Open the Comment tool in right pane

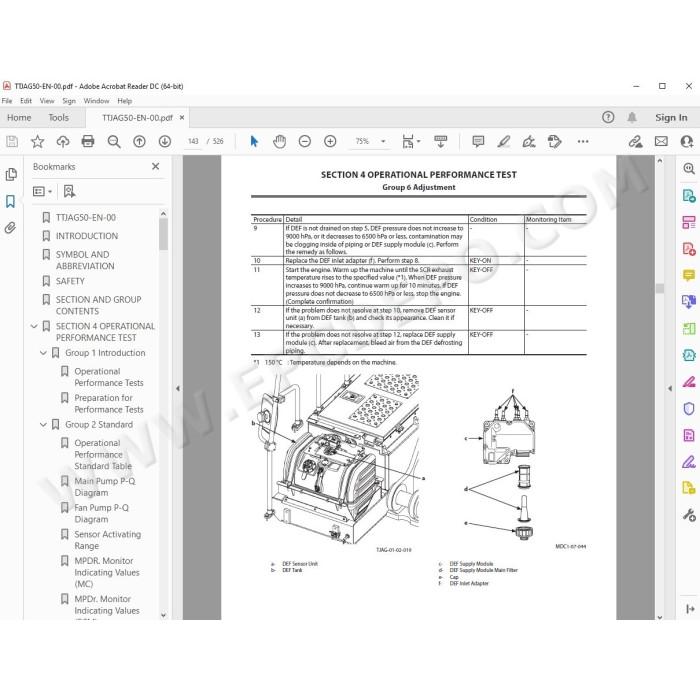point(689,275)
